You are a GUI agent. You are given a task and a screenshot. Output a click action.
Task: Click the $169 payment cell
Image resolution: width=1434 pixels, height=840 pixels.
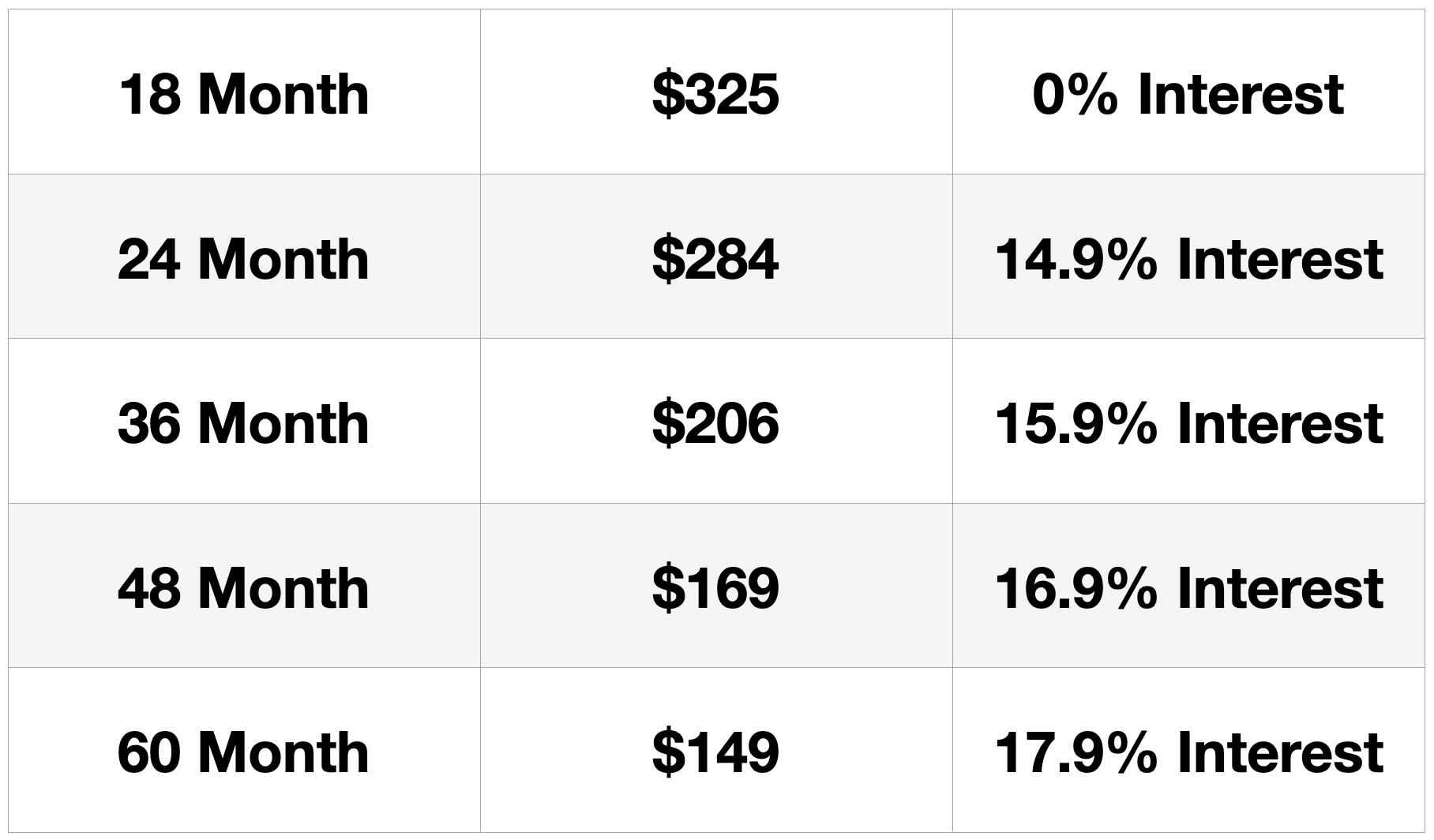pos(715,587)
